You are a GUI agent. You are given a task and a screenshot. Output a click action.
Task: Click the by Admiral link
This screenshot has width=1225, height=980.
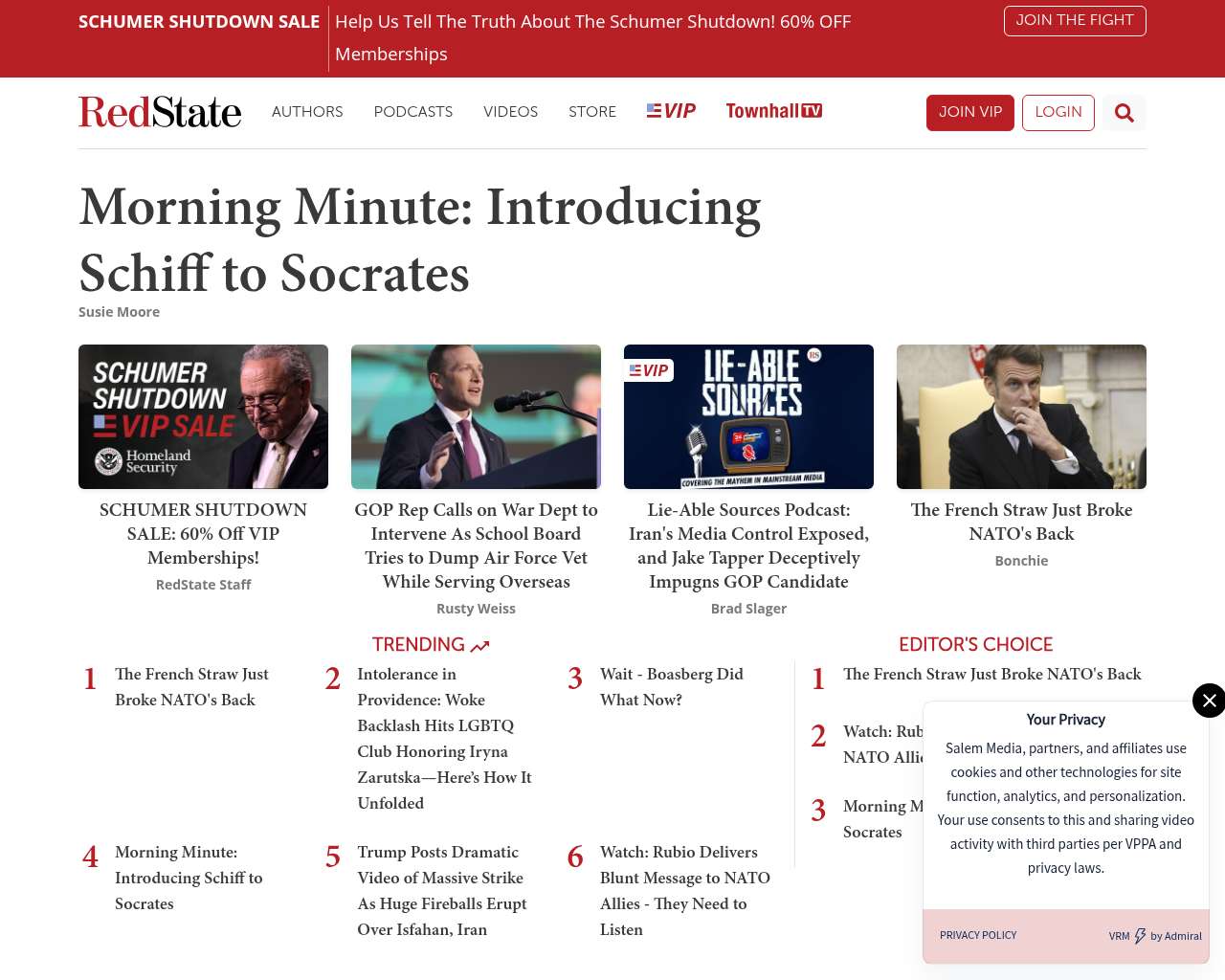click(1176, 936)
